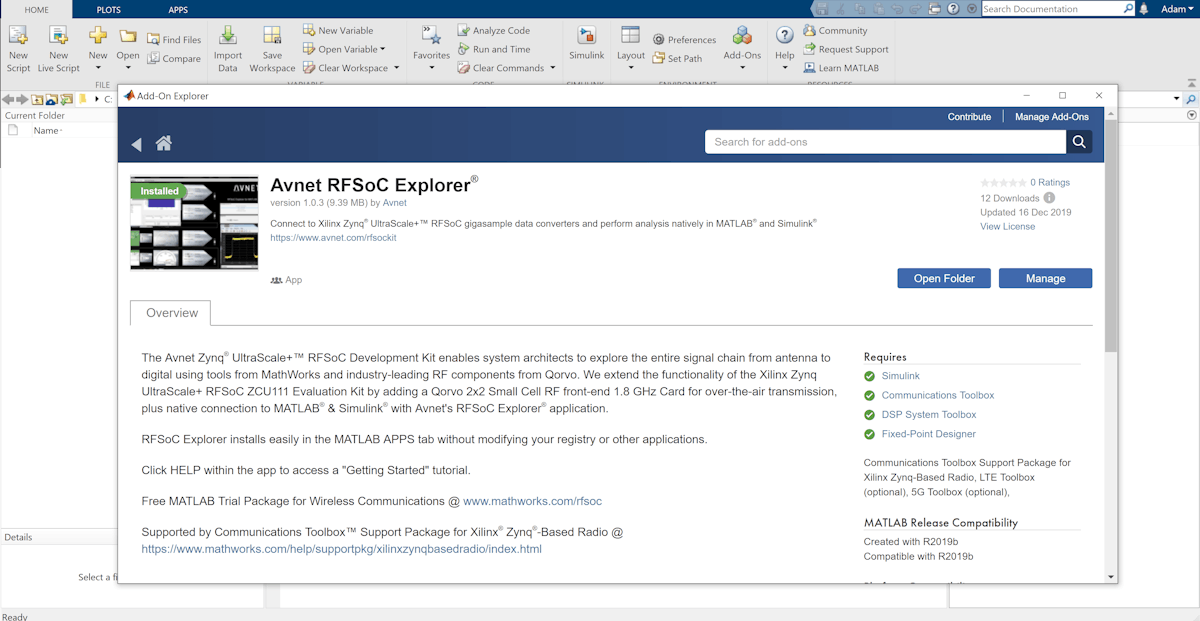Viewport: 1200px width, 621px height.
Task: Click the Search Documentation field
Action: (1058, 9)
